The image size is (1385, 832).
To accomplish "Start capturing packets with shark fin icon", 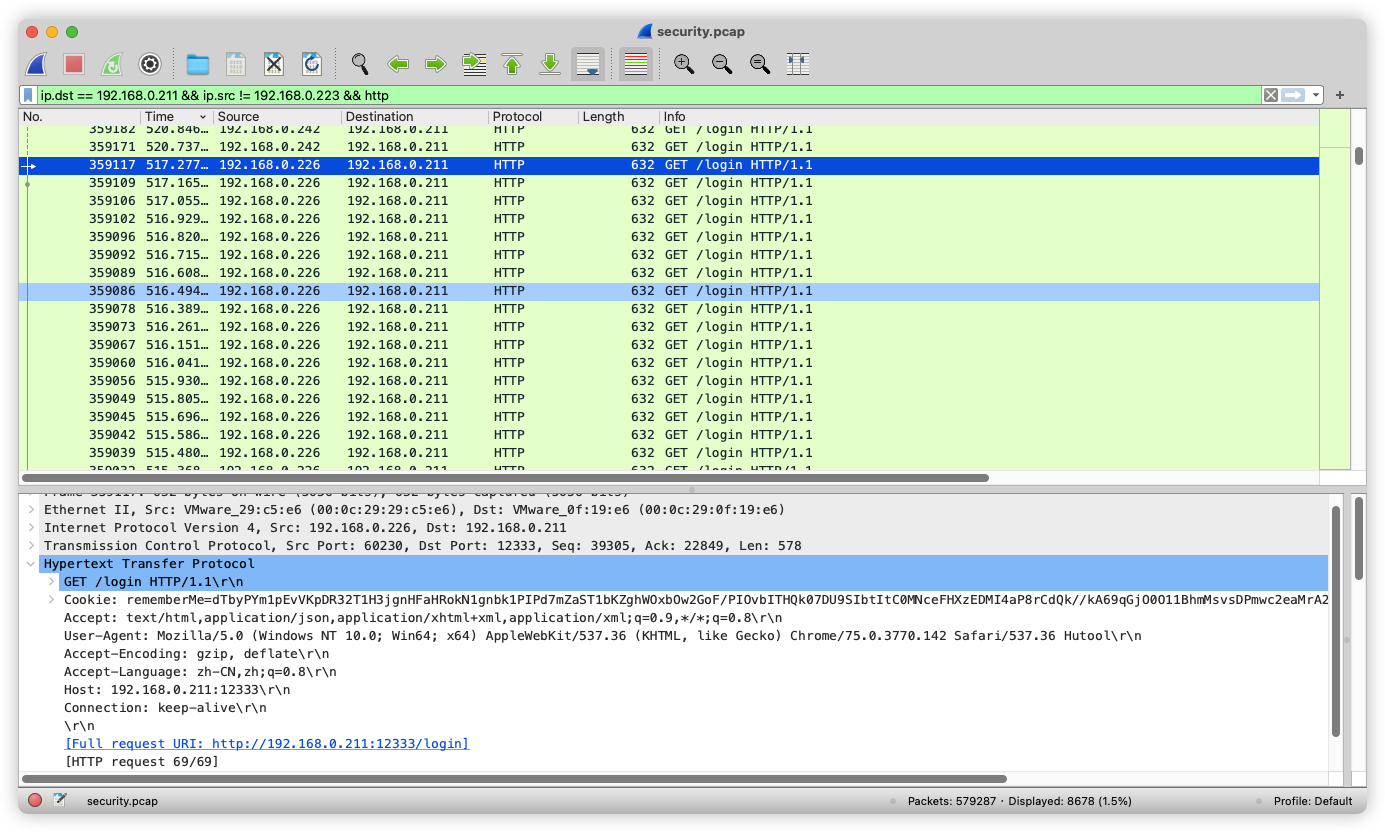I will 37,64.
